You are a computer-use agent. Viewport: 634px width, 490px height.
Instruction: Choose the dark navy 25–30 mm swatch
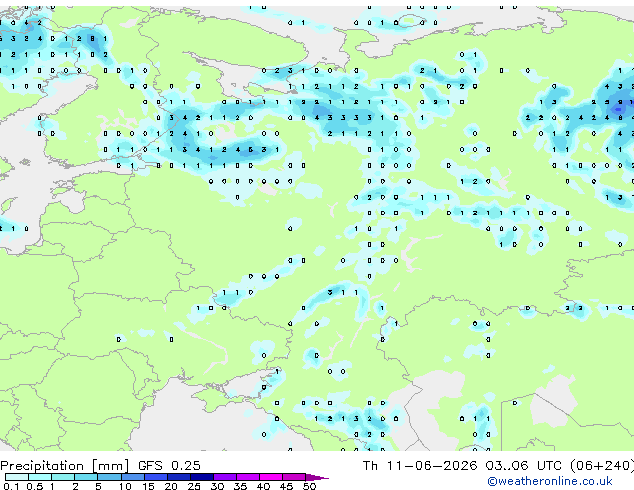201,477
